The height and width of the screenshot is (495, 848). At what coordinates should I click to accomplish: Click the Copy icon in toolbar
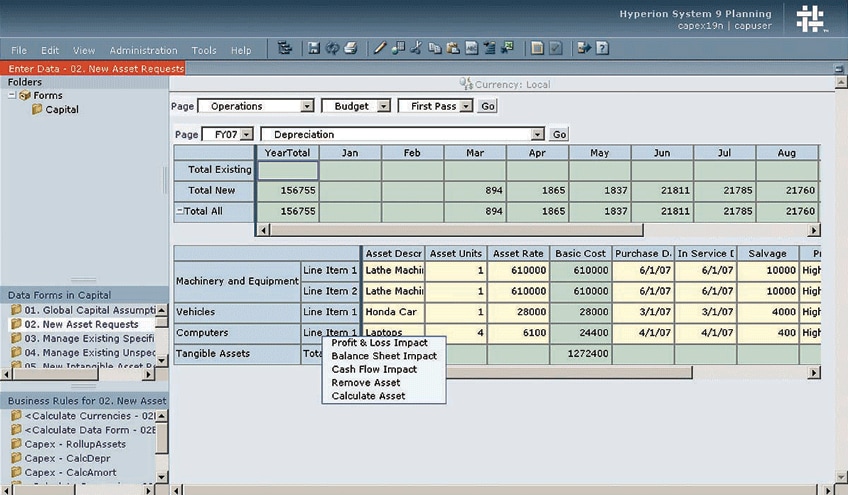tap(434, 48)
